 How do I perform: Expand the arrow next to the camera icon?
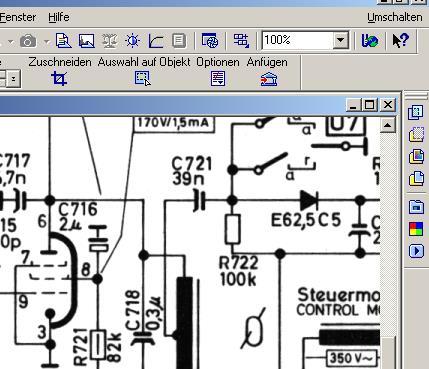(x=46, y=42)
